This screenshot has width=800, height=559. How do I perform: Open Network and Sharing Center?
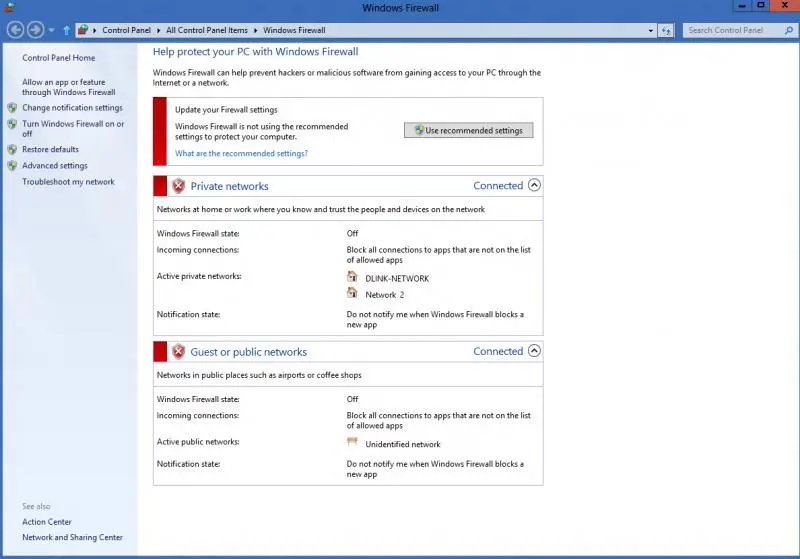(x=72, y=537)
